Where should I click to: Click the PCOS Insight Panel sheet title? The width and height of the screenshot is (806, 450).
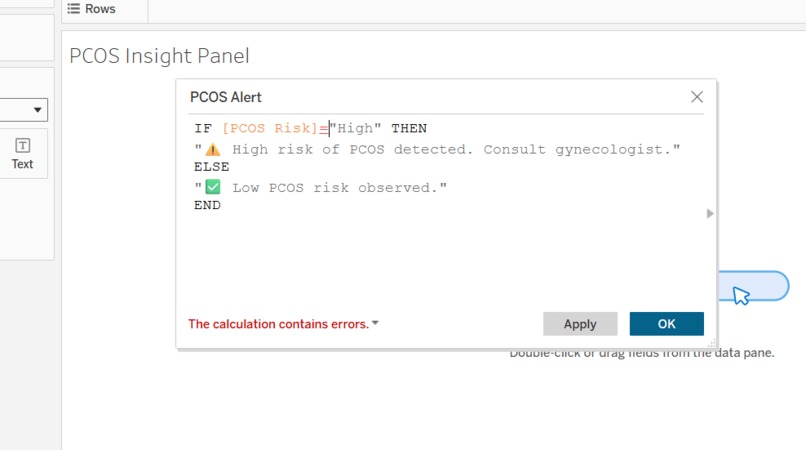[159, 56]
